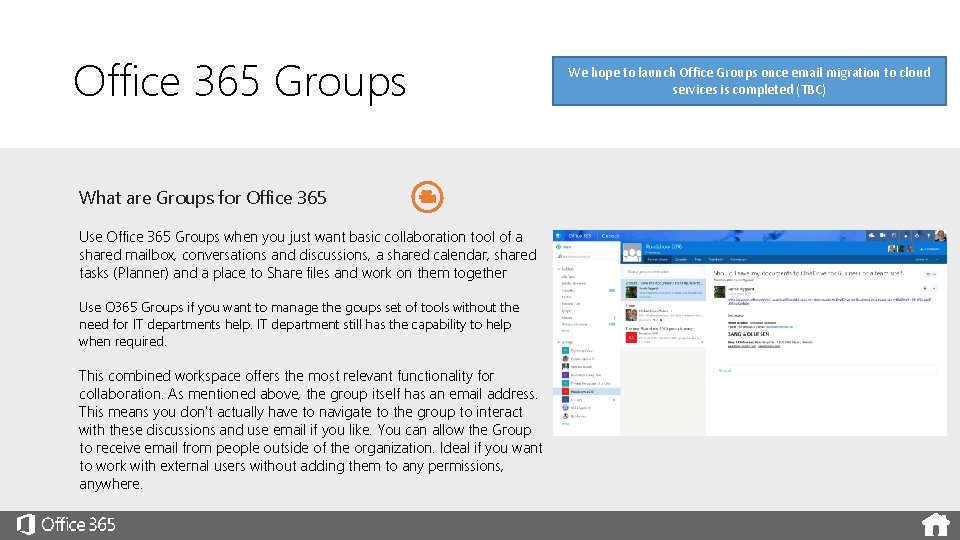Click the blue Office Groups launch banner
The width and height of the screenshot is (960, 540).
tap(749, 81)
